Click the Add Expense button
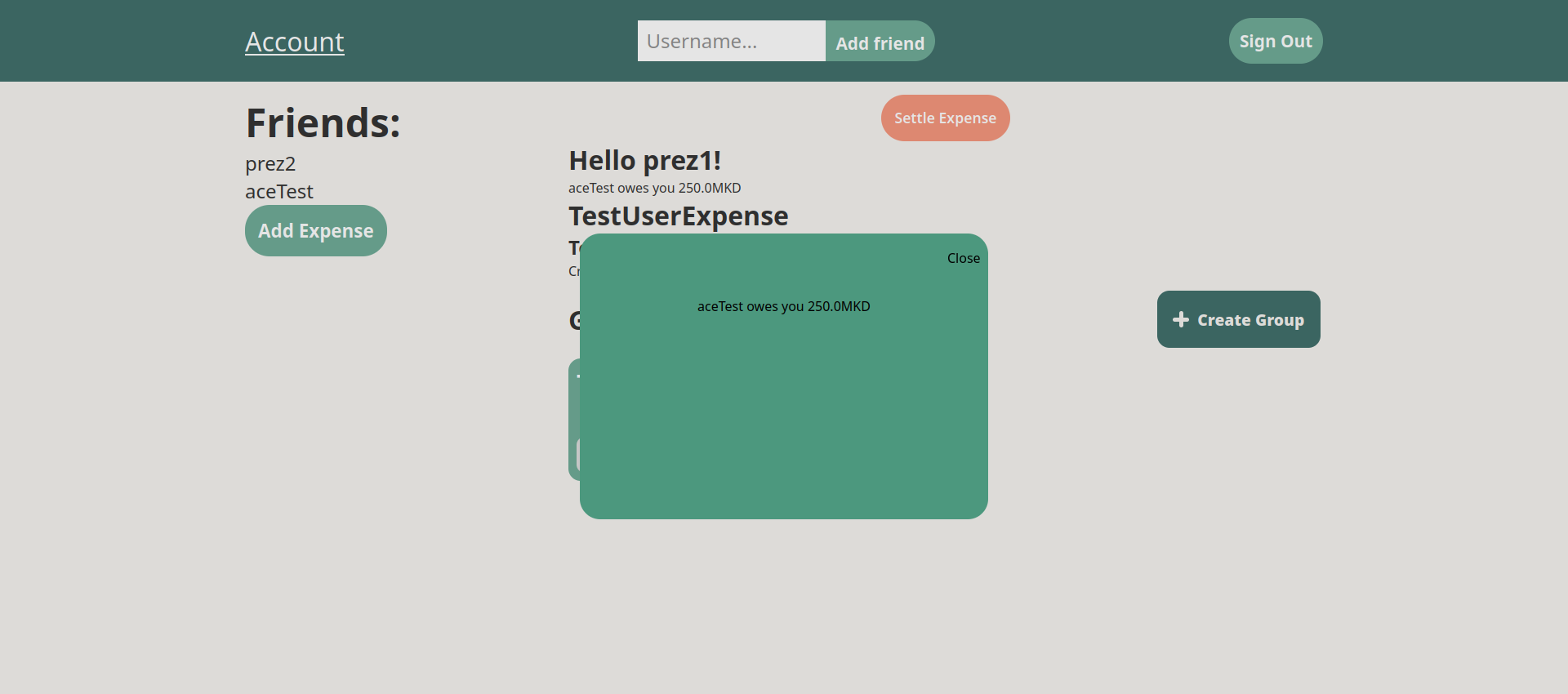 (x=315, y=231)
